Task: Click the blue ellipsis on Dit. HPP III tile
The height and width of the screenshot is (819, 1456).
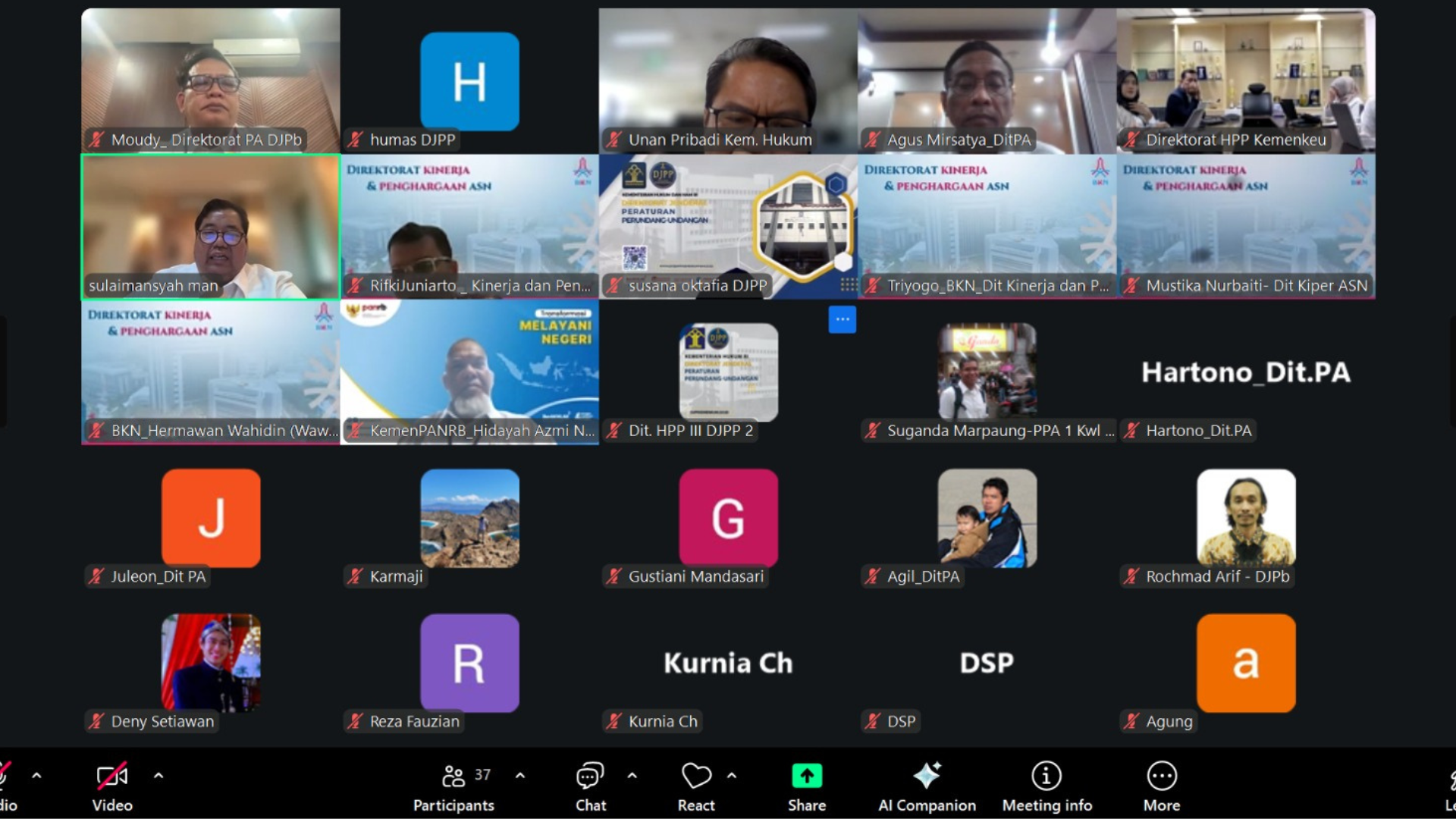Action: 842,319
